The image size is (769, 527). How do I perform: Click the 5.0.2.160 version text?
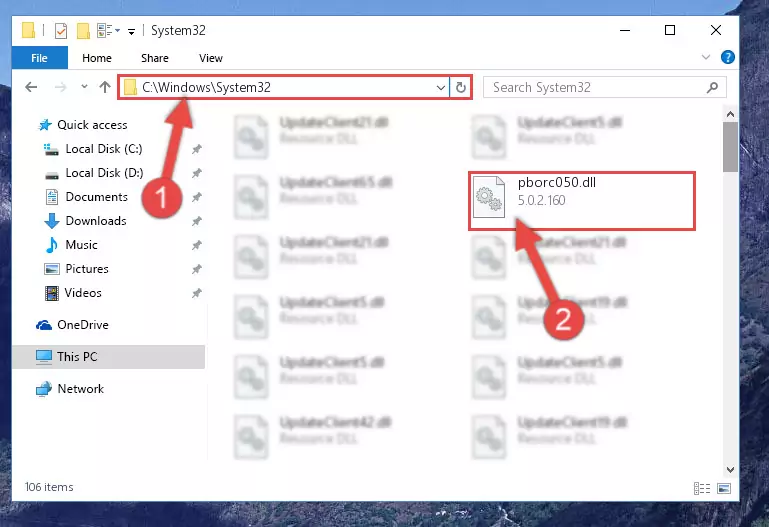[x=541, y=201]
